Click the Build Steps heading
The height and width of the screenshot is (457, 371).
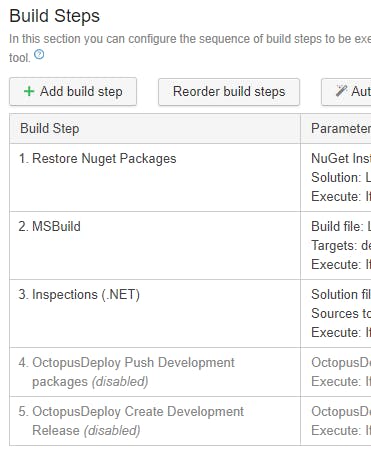coord(55,16)
